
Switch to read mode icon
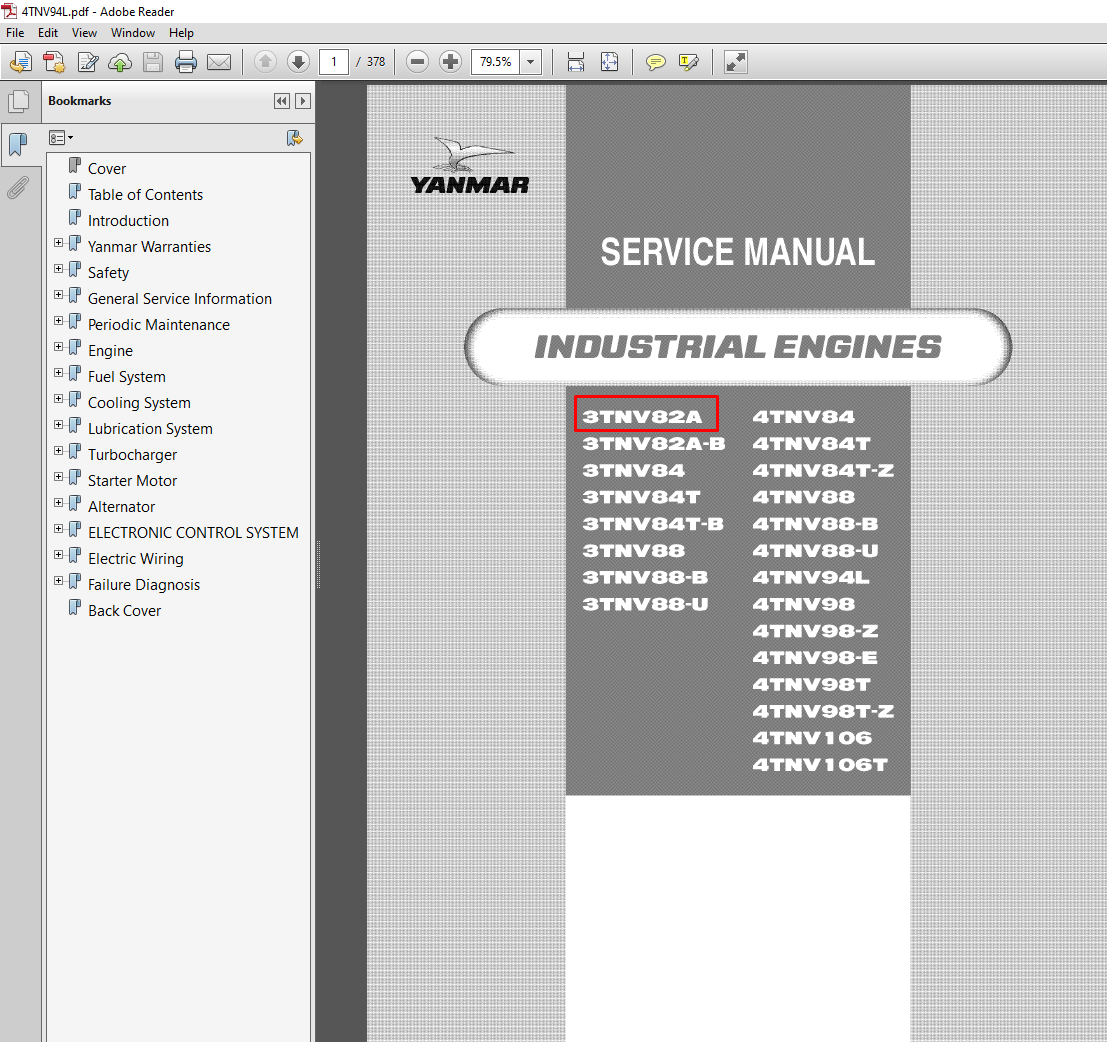[x=736, y=62]
